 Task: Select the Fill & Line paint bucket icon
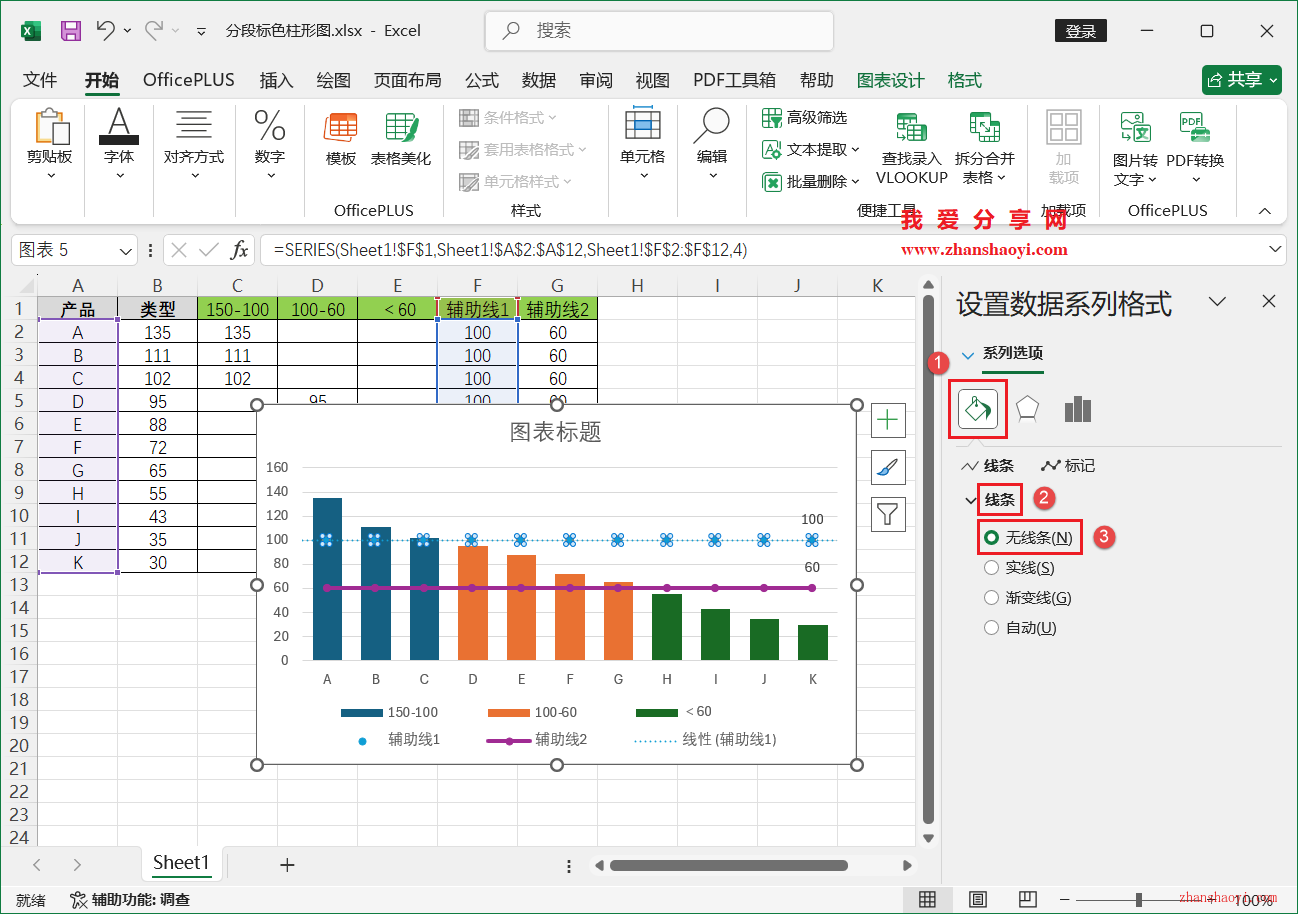(x=977, y=409)
